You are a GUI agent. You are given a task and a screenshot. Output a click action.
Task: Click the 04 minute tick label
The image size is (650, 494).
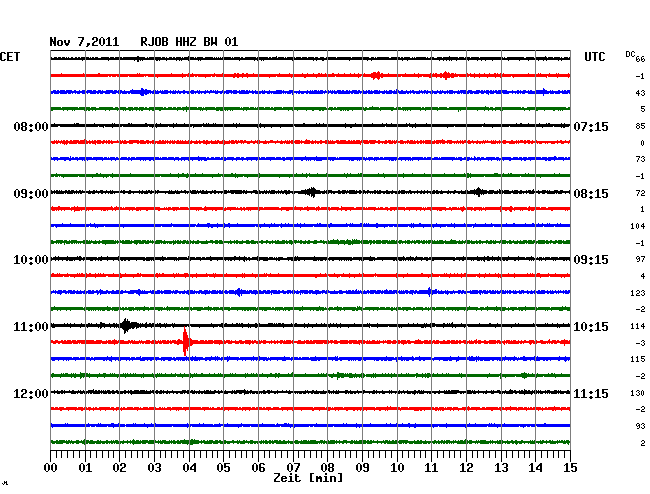189,468
